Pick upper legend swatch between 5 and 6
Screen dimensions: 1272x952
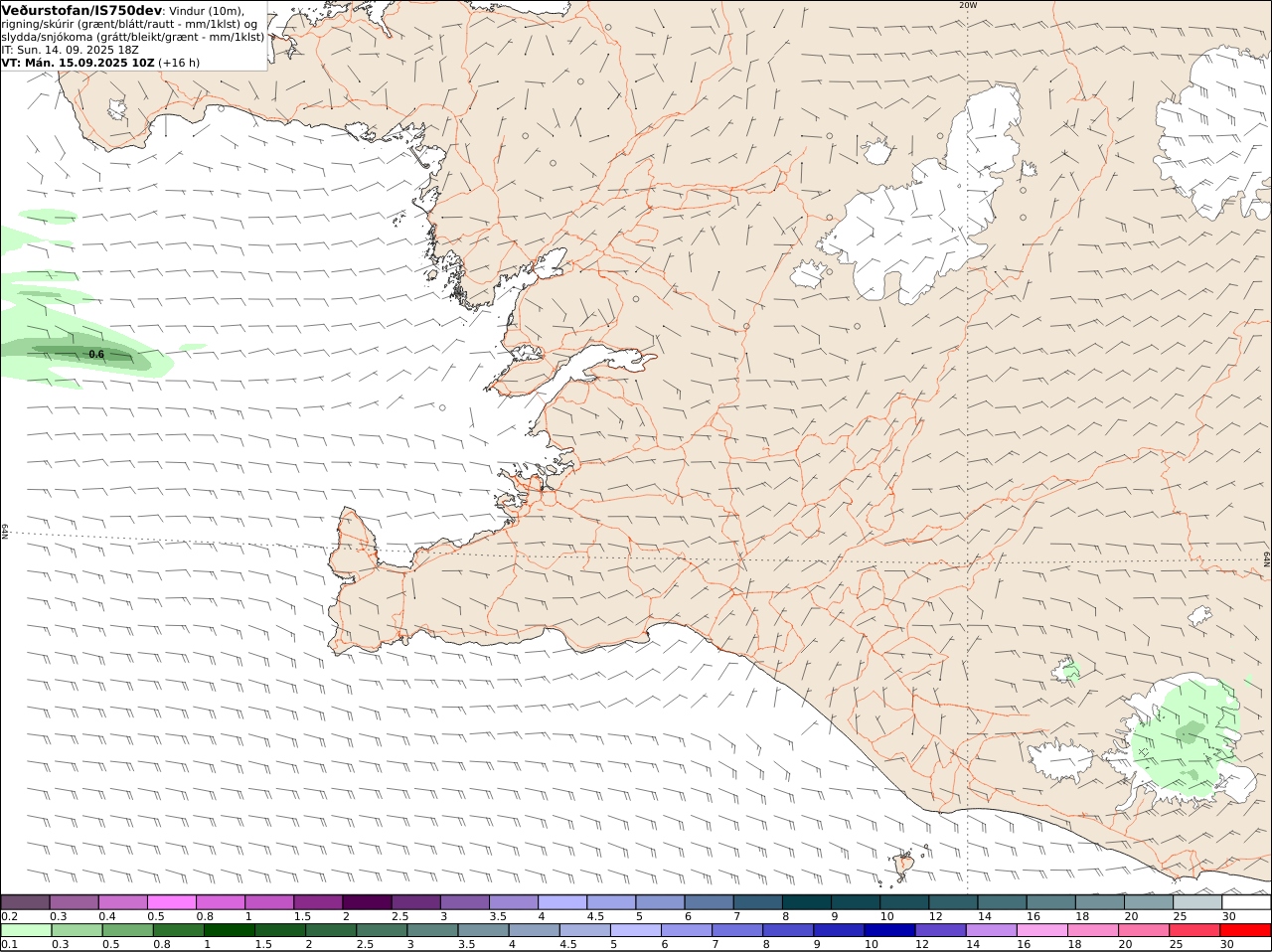pos(660,901)
